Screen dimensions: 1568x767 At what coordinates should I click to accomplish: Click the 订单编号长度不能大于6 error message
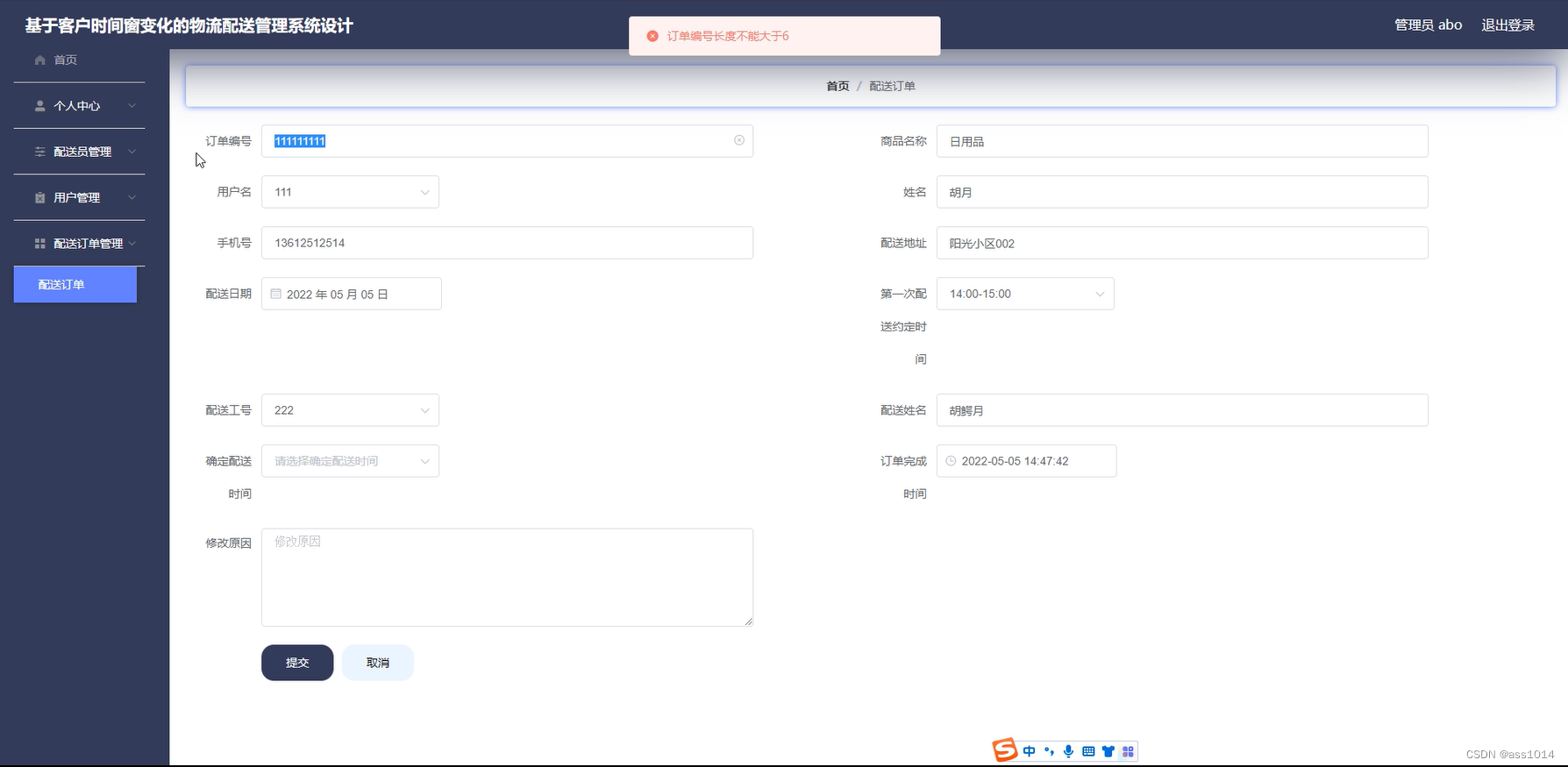coord(728,36)
